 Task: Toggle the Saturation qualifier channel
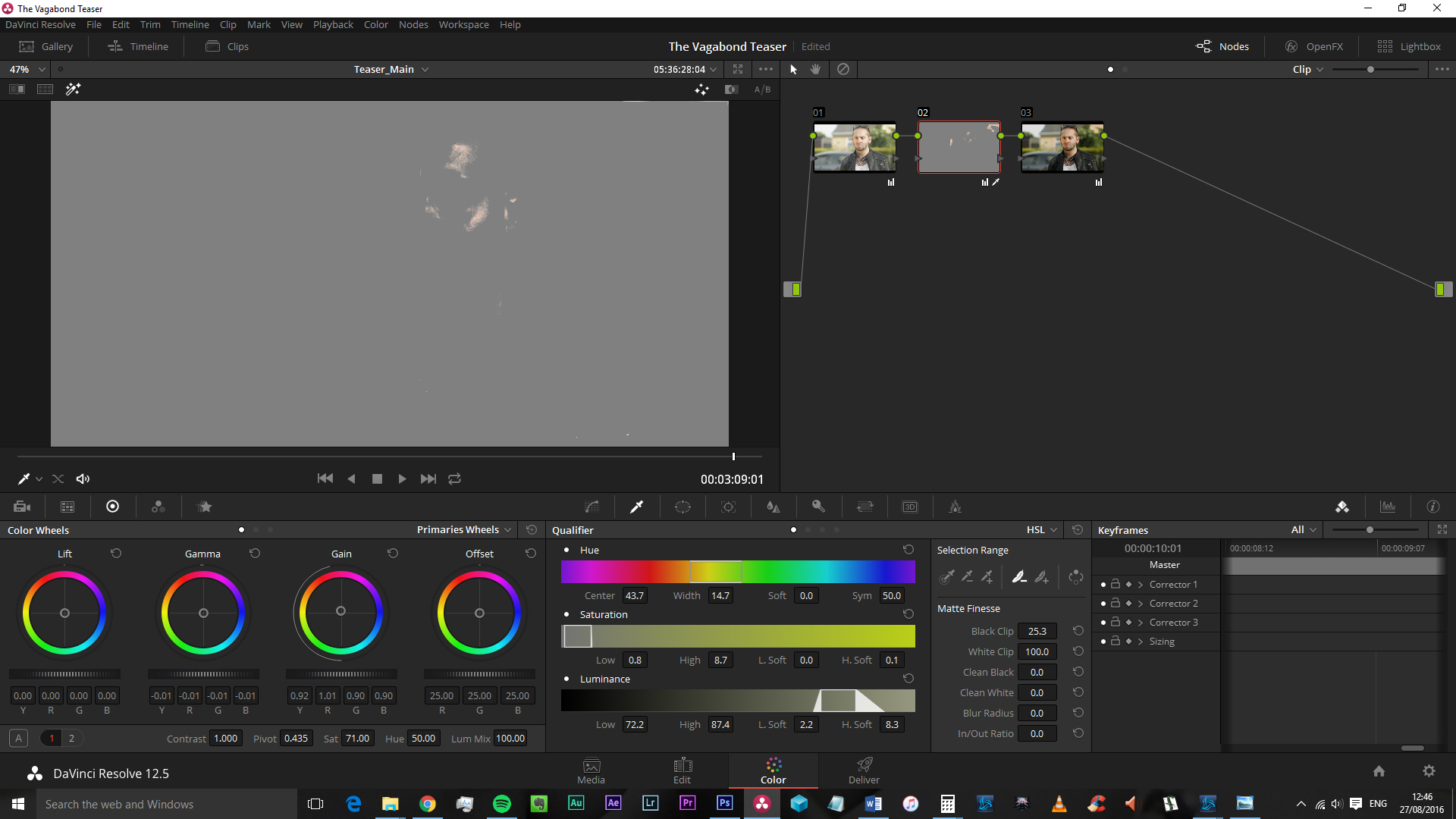point(566,614)
